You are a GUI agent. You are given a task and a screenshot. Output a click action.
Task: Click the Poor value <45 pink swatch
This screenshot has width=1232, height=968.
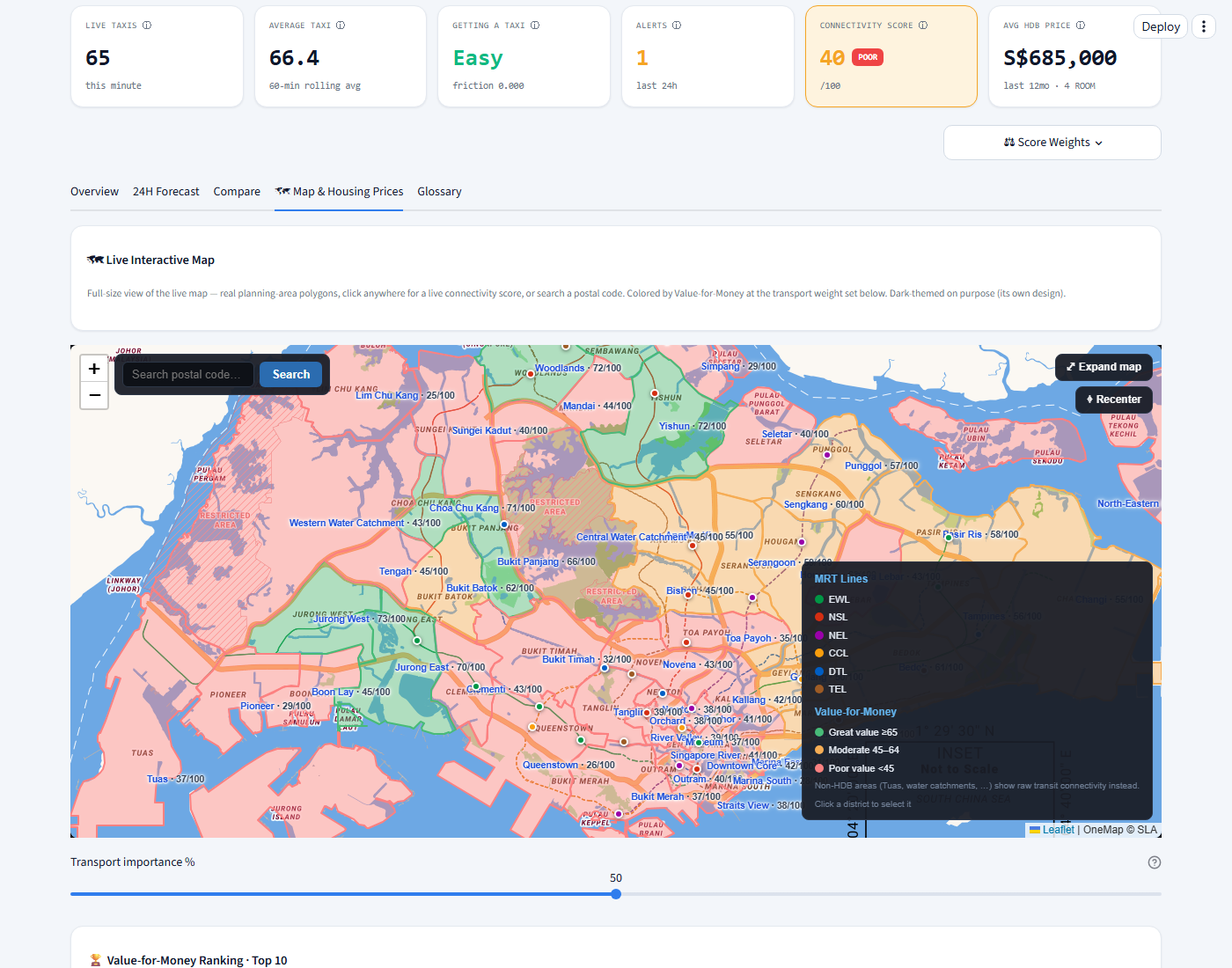[819, 768]
